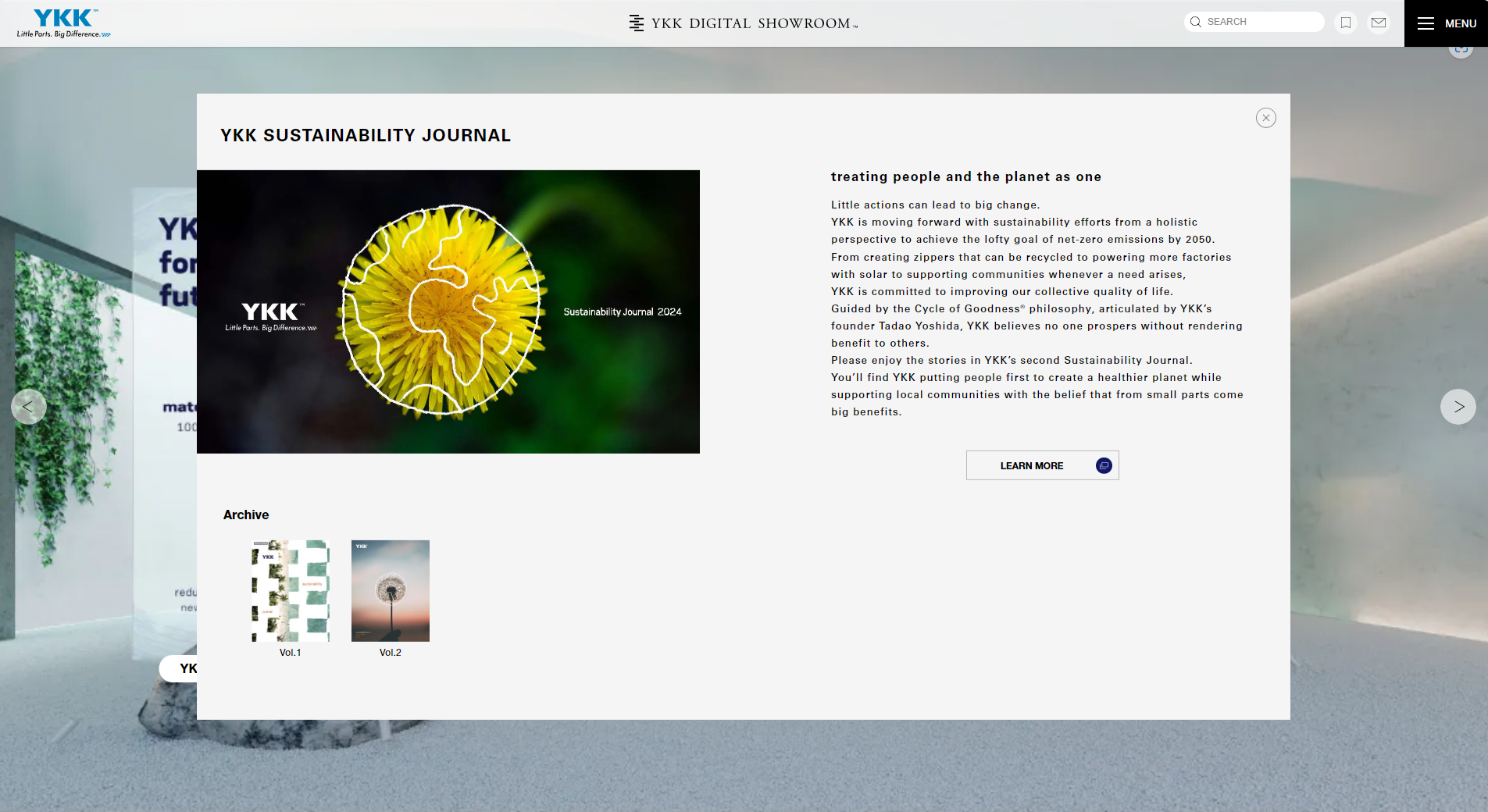
Task: Click the partly hidden YK pill button
Action: point(180,668)
